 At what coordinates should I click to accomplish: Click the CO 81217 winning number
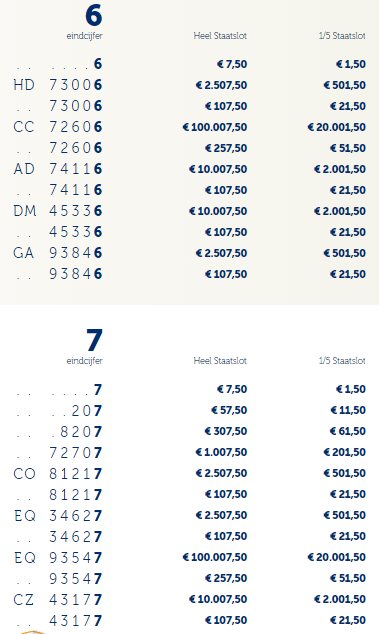pos(58,473)
